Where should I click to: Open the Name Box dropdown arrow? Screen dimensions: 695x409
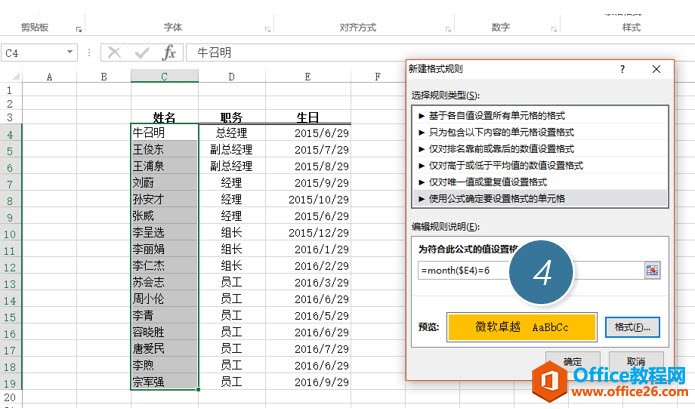(70, 52)
